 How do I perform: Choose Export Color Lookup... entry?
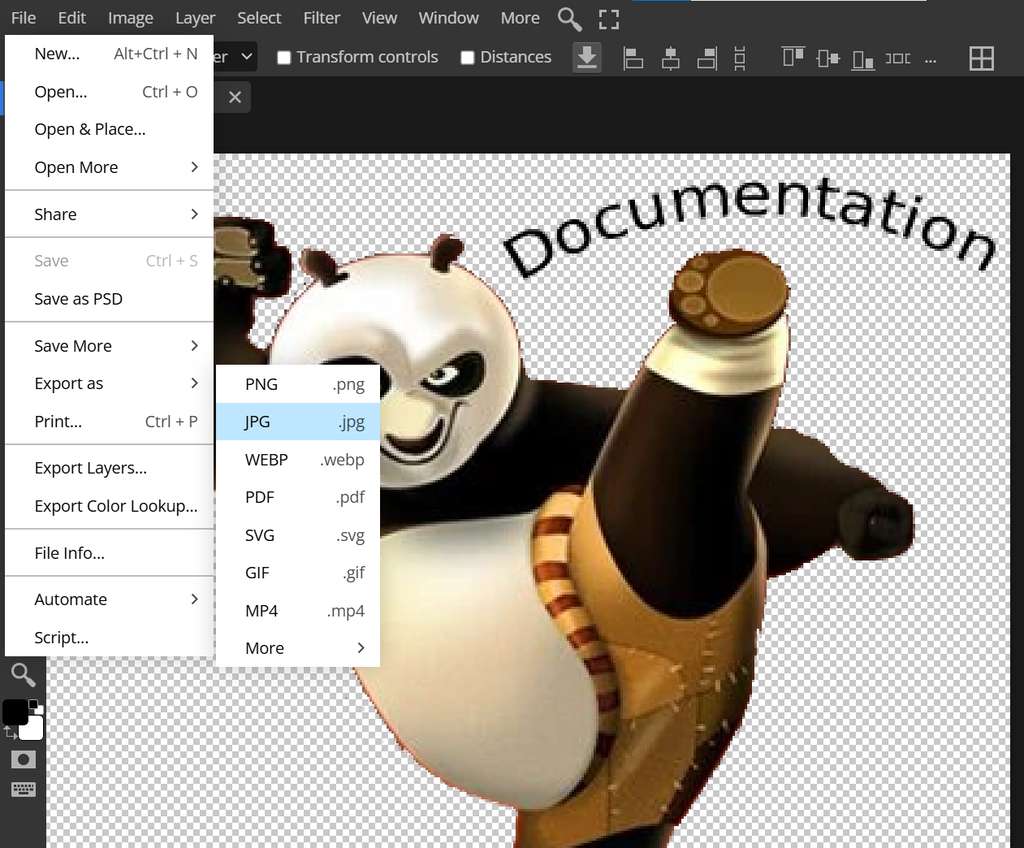(x=109, y=506)
